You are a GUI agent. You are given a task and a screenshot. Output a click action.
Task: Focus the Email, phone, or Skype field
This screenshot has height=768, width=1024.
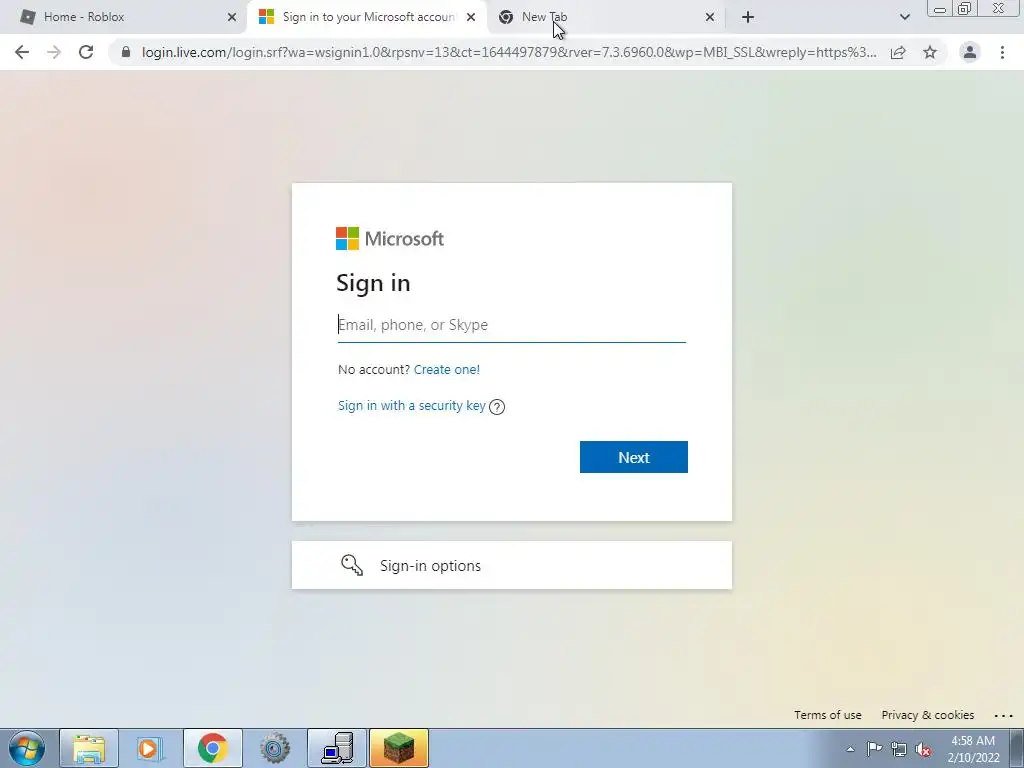click(x=511, y=325)
